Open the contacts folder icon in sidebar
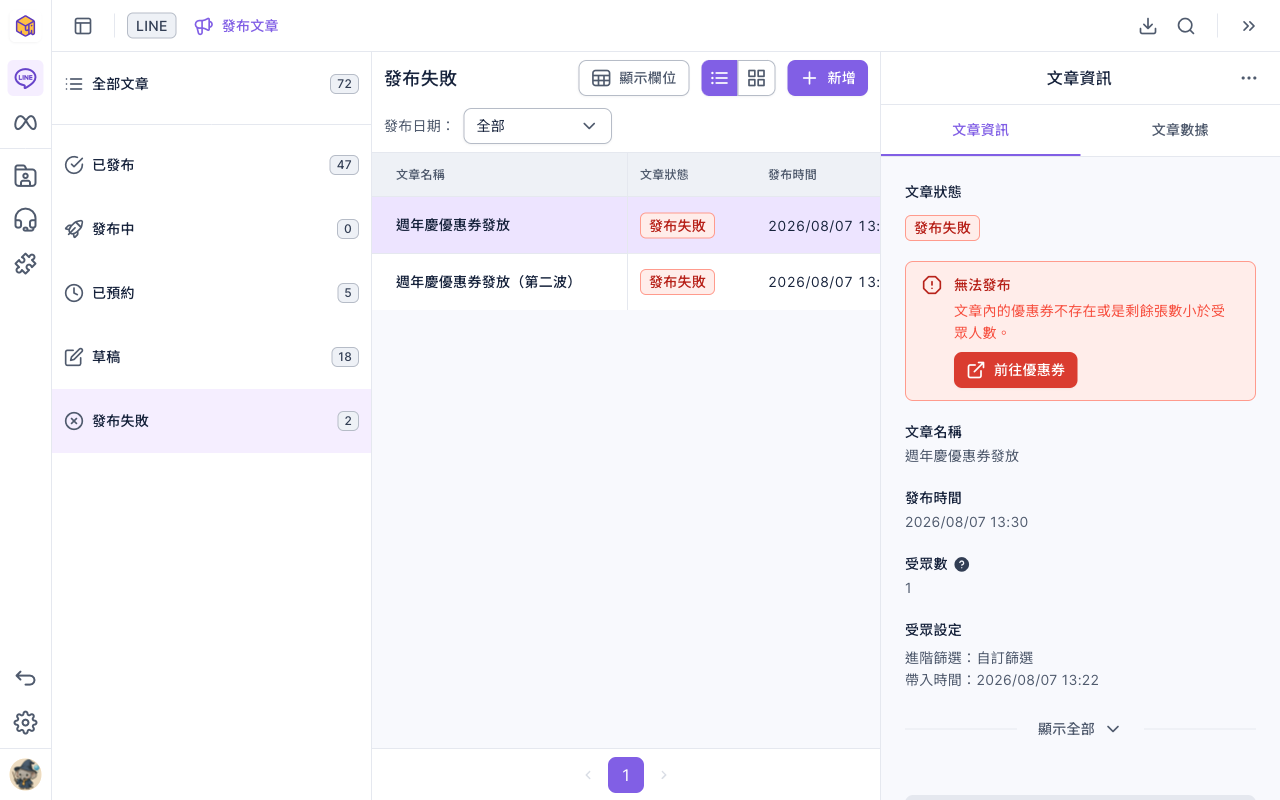This screenshot has height=800, width=1280. pyautogui.click(x=25, y=176)
